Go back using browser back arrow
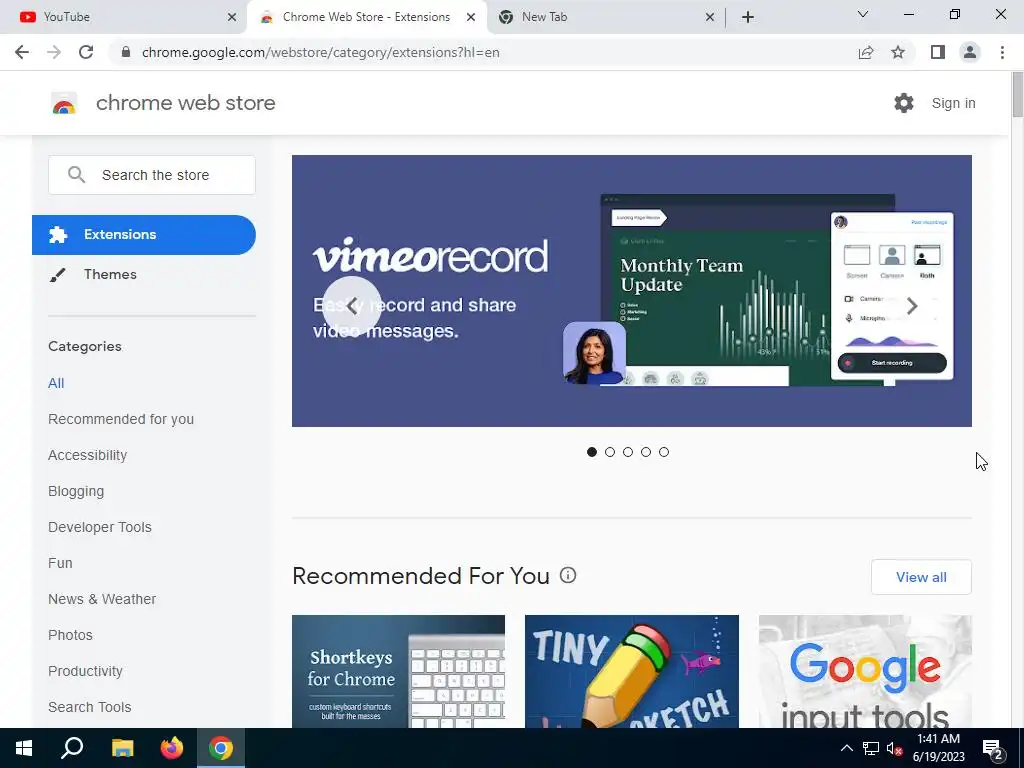 tap(22, 52)
